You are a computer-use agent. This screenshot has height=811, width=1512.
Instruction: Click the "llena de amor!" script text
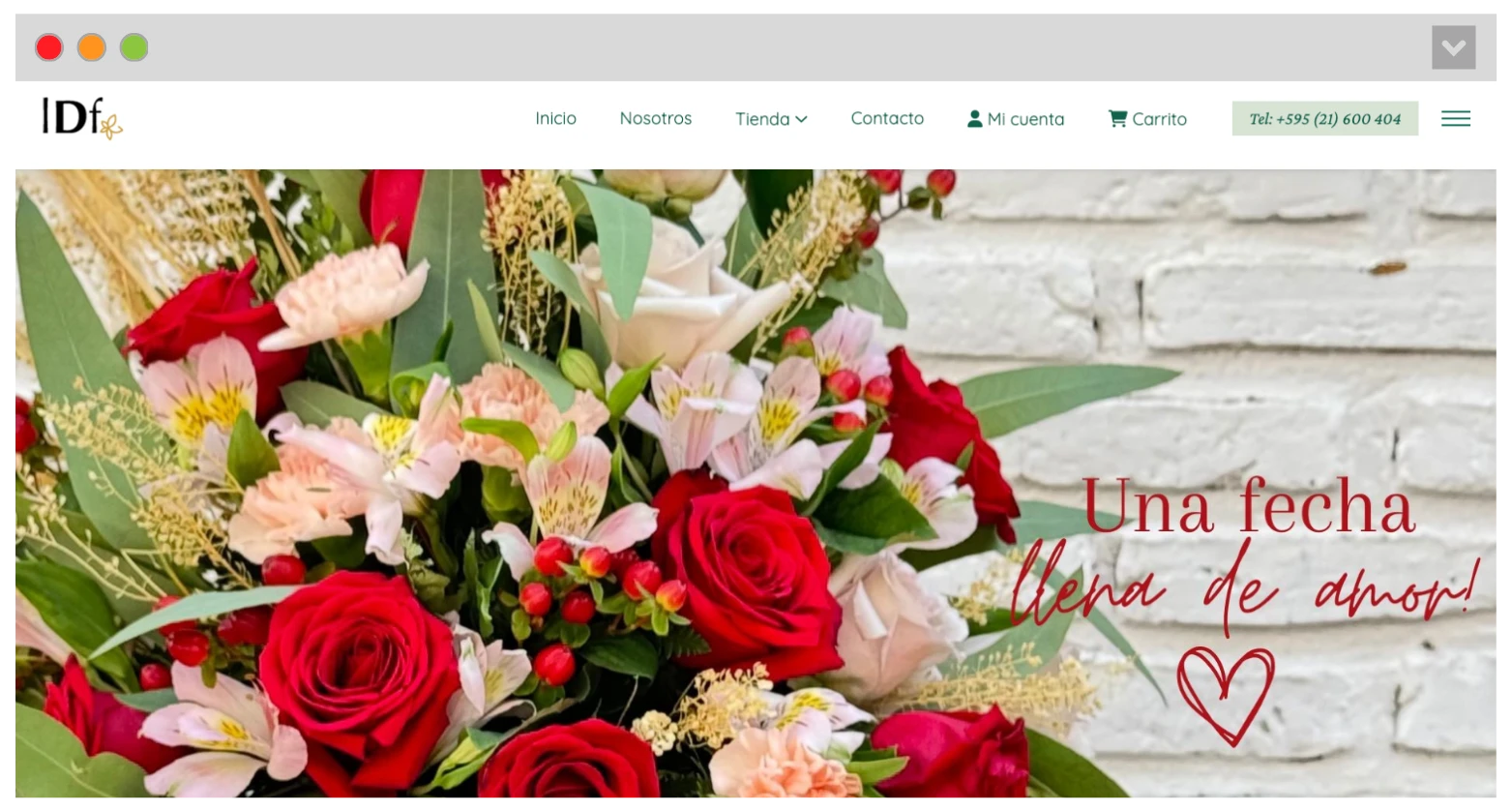tap(1242, 586)
